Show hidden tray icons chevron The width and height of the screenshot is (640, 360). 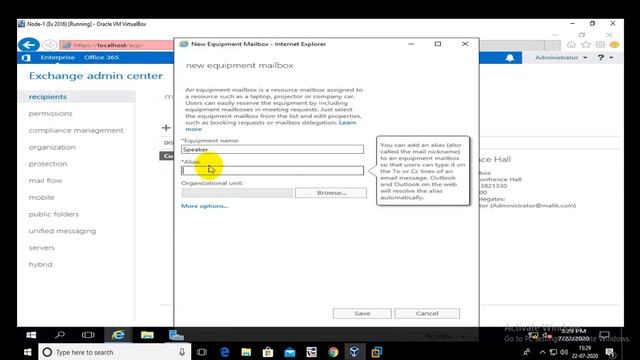(542, 352)
